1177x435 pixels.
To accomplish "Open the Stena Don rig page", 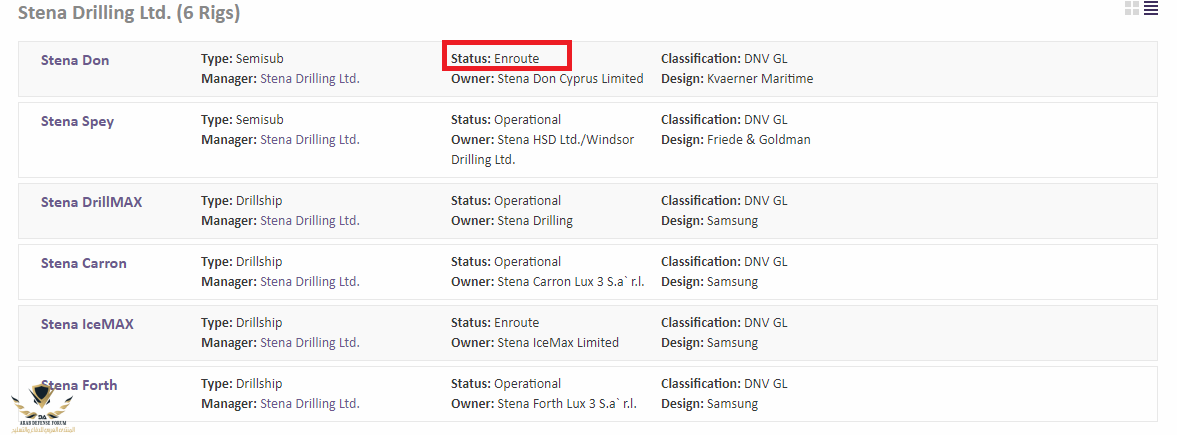I will click(75, 60).
